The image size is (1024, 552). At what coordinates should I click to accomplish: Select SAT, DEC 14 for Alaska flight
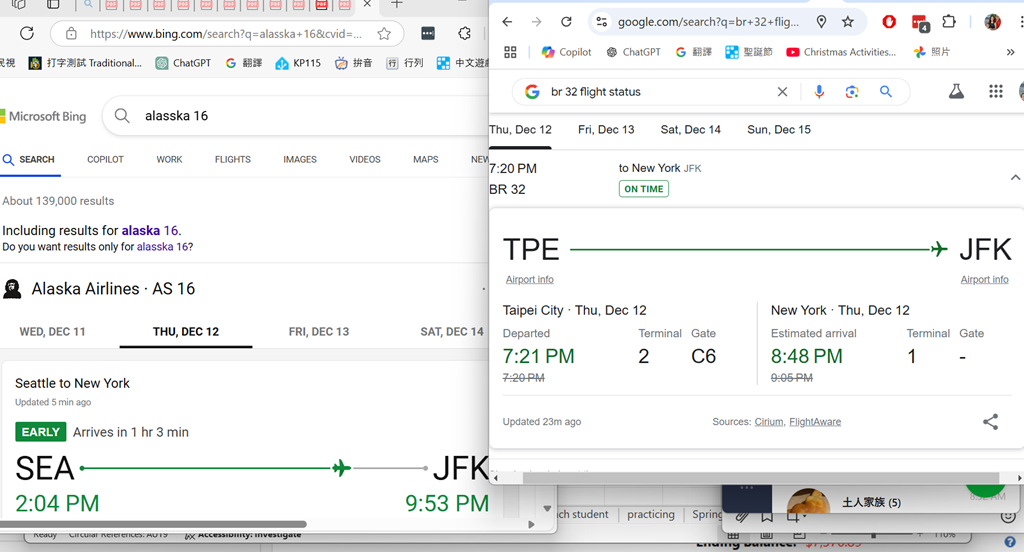click(452, 332)
